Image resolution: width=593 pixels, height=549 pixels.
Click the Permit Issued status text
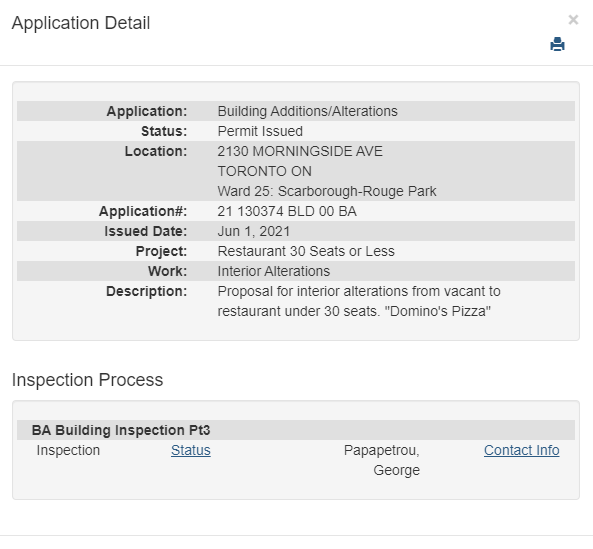coord(260,131)
